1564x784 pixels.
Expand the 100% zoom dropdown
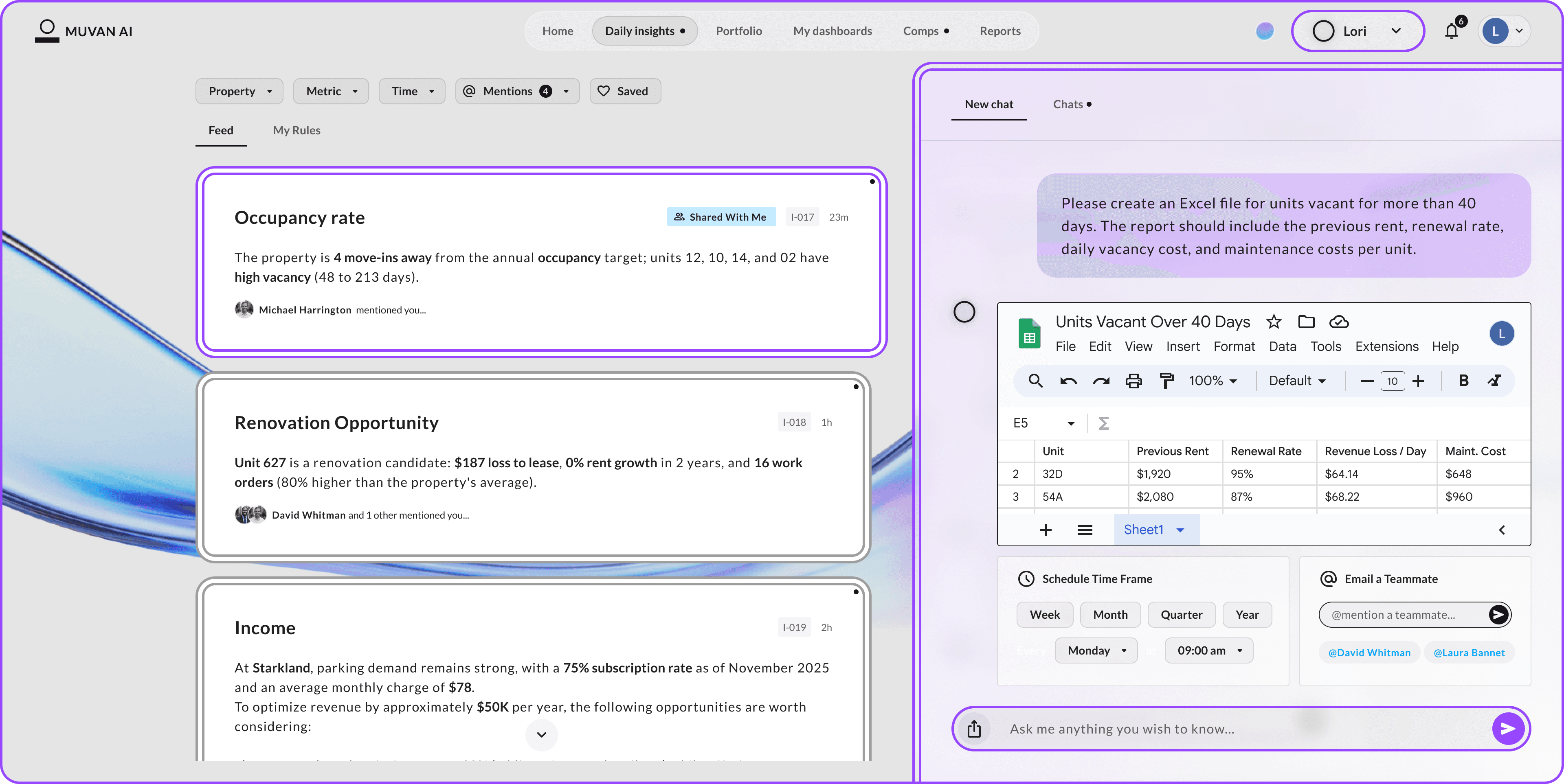(x=1213, y=381)
